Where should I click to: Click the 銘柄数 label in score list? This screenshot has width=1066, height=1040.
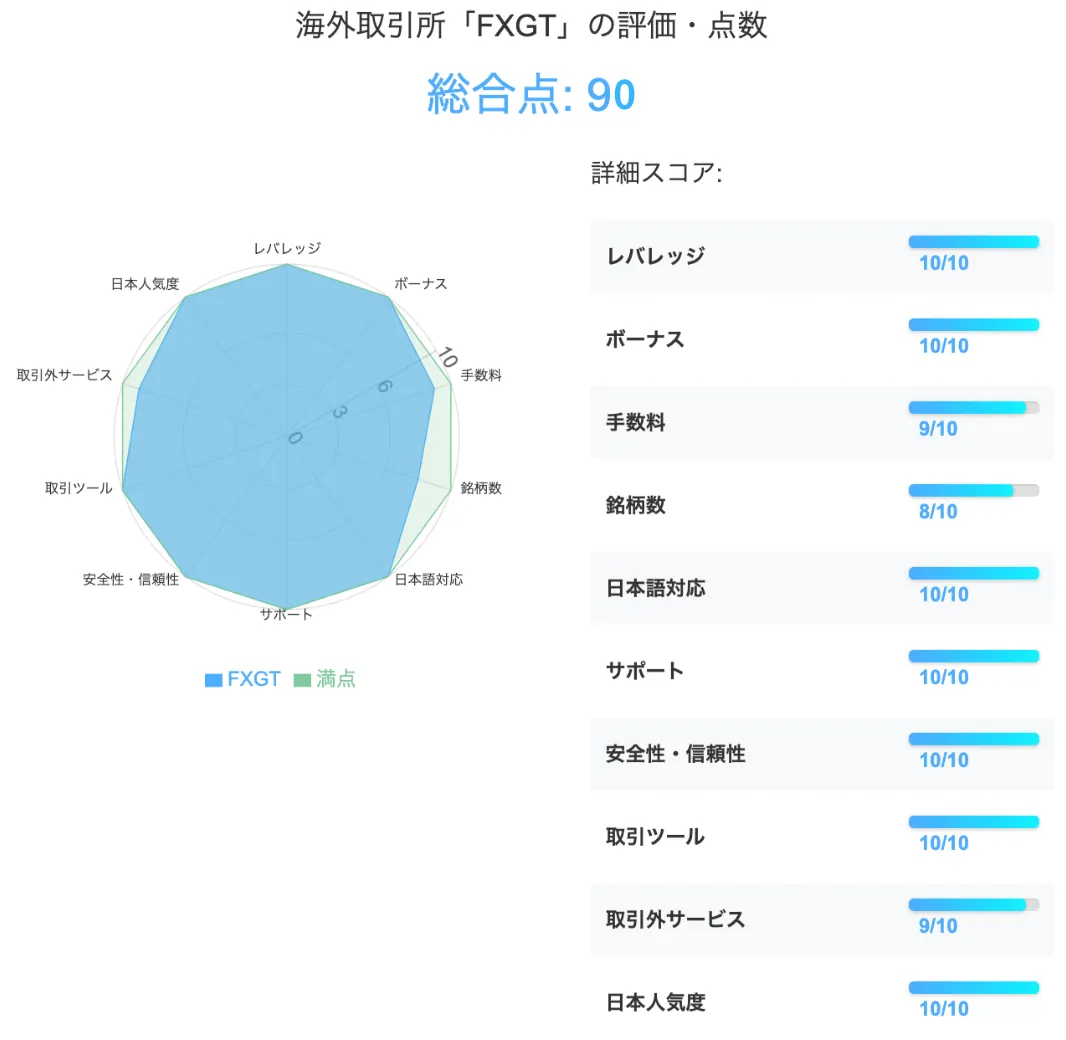coord(635,505)
